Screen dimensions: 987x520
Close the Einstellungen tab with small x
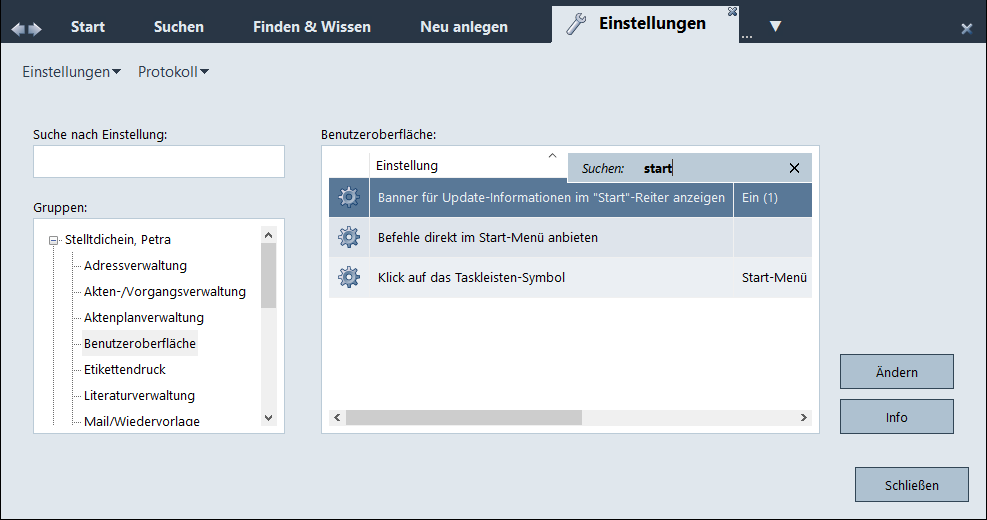click(732, 11)
